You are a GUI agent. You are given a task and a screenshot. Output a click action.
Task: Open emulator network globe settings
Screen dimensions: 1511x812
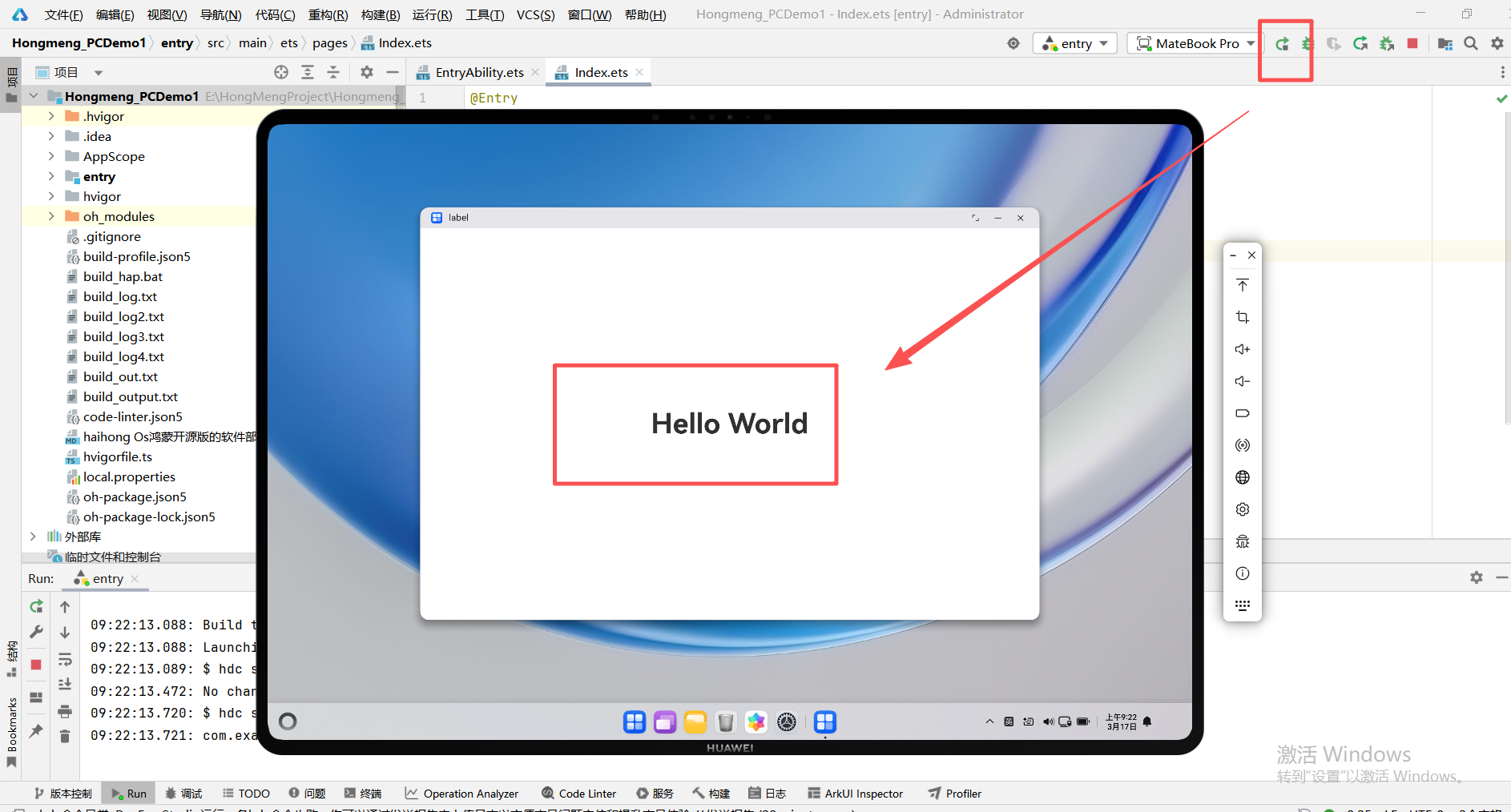click(1243, 477)
